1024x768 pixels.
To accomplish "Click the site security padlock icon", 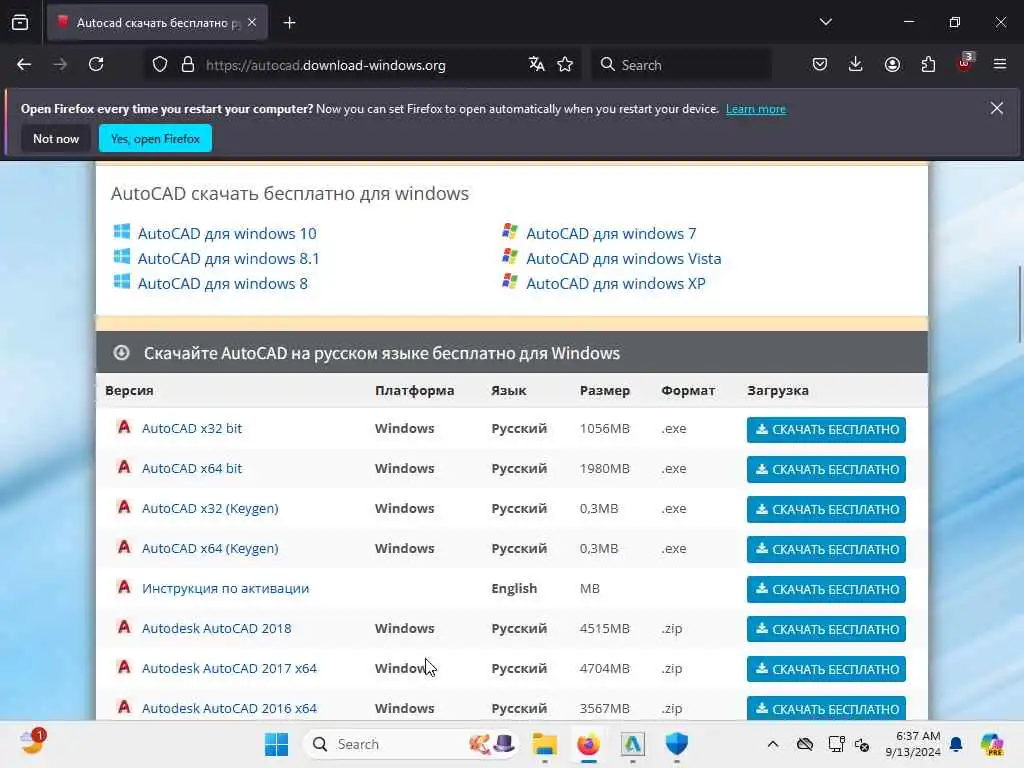I will click(188, 65).
